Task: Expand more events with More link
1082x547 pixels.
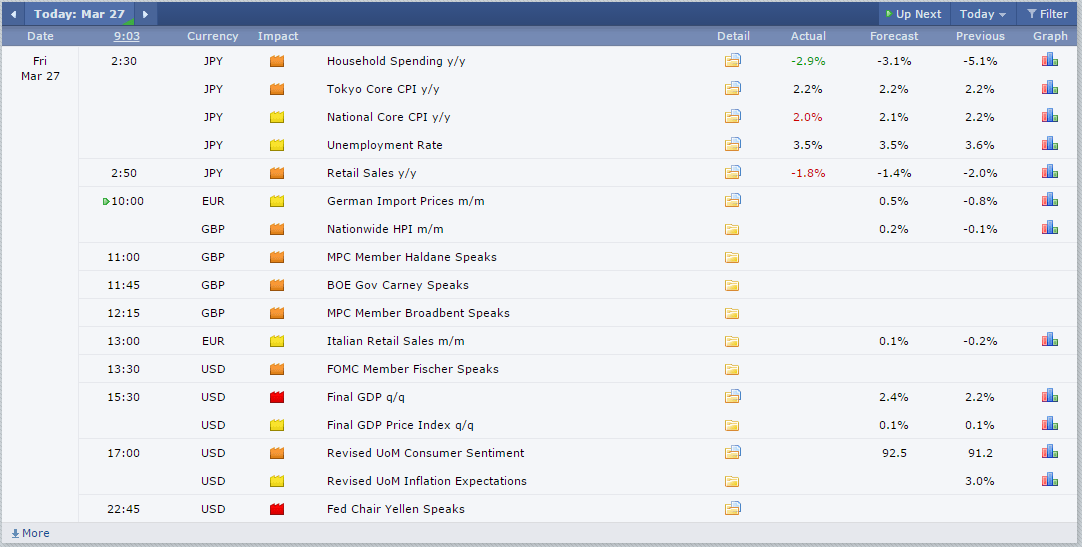Action: (x=30, y=533)
